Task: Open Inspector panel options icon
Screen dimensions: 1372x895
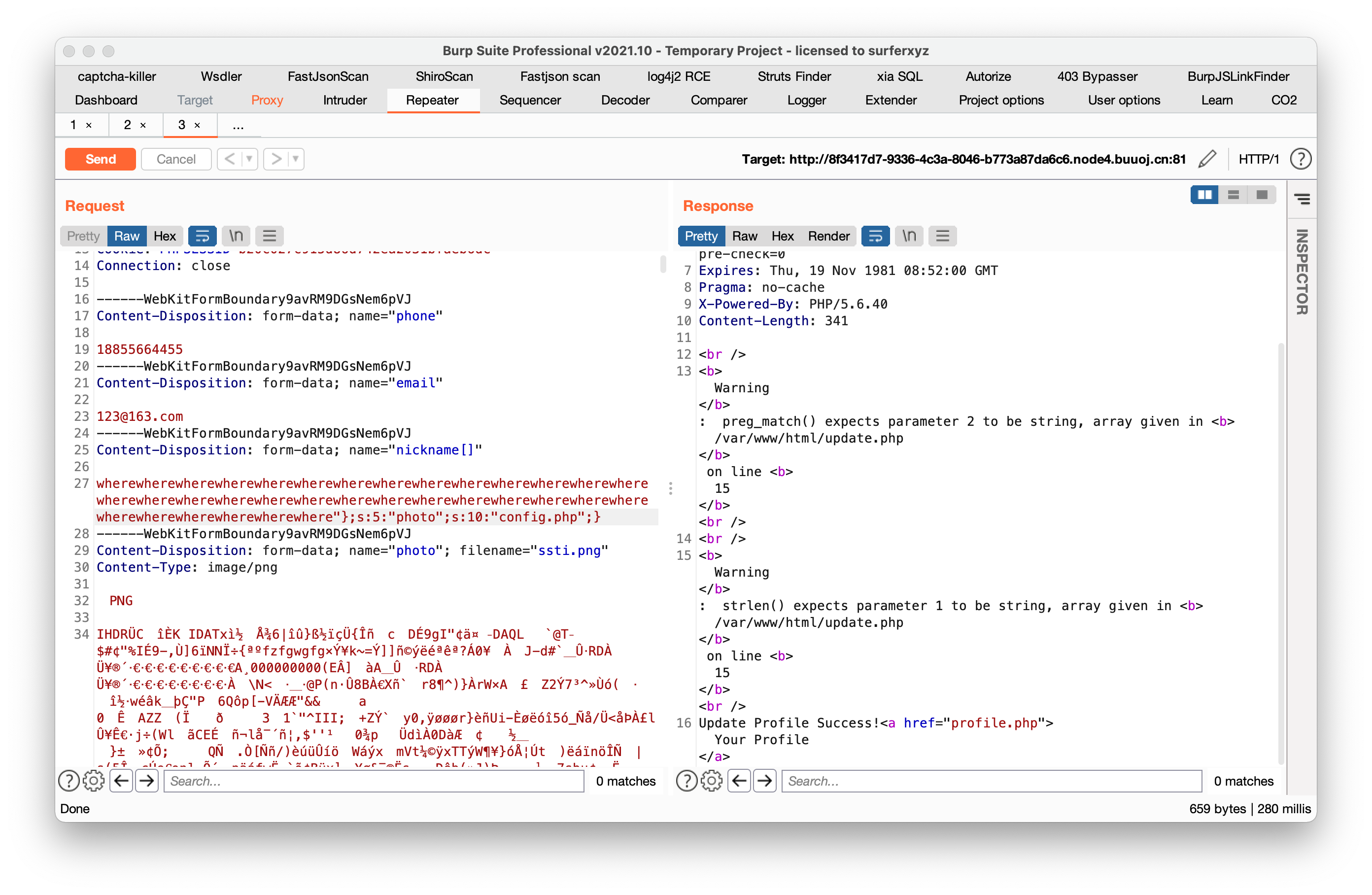Action: coord(1302,200)
